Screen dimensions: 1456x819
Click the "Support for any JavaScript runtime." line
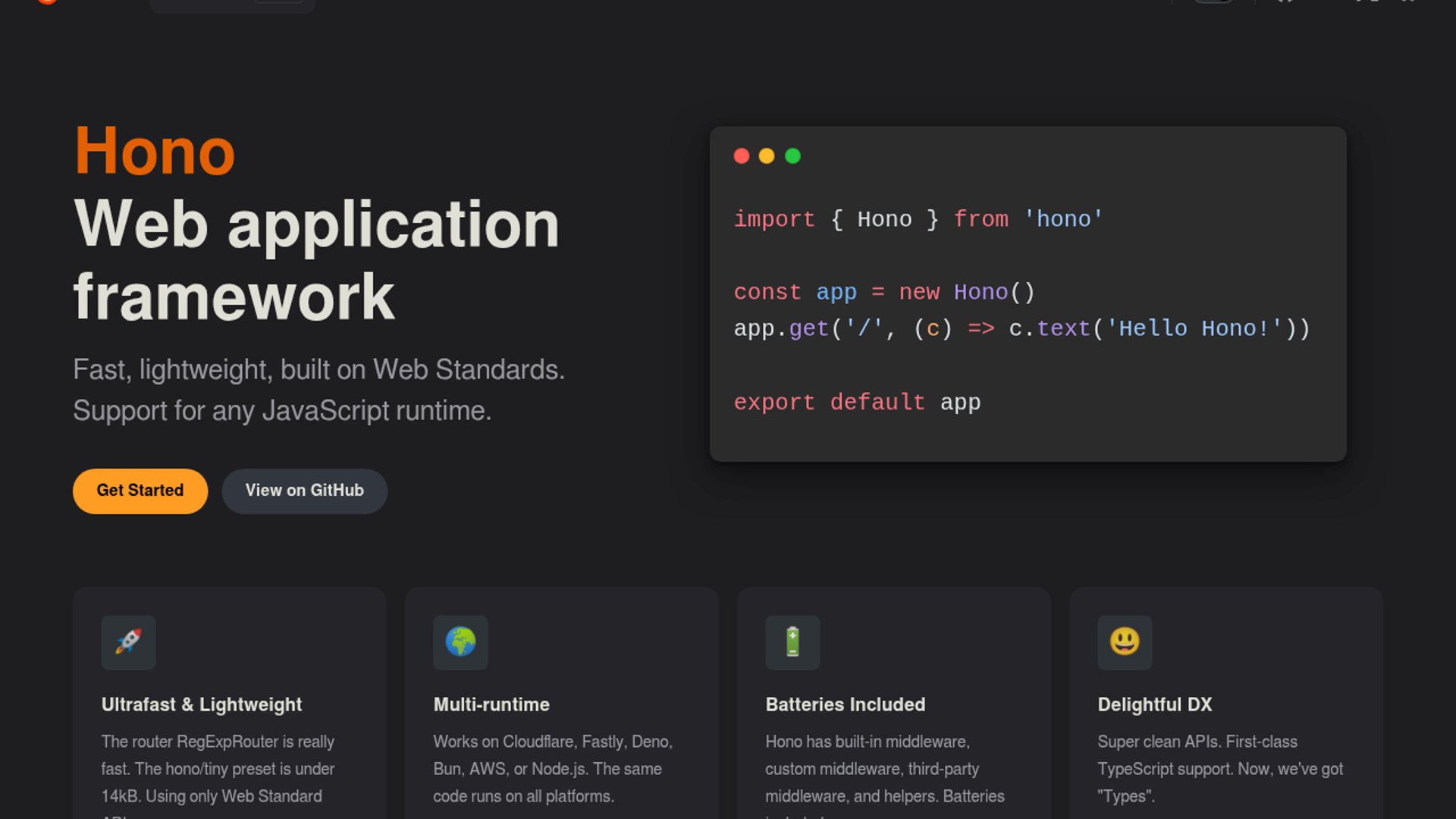[x=282, y=410]
